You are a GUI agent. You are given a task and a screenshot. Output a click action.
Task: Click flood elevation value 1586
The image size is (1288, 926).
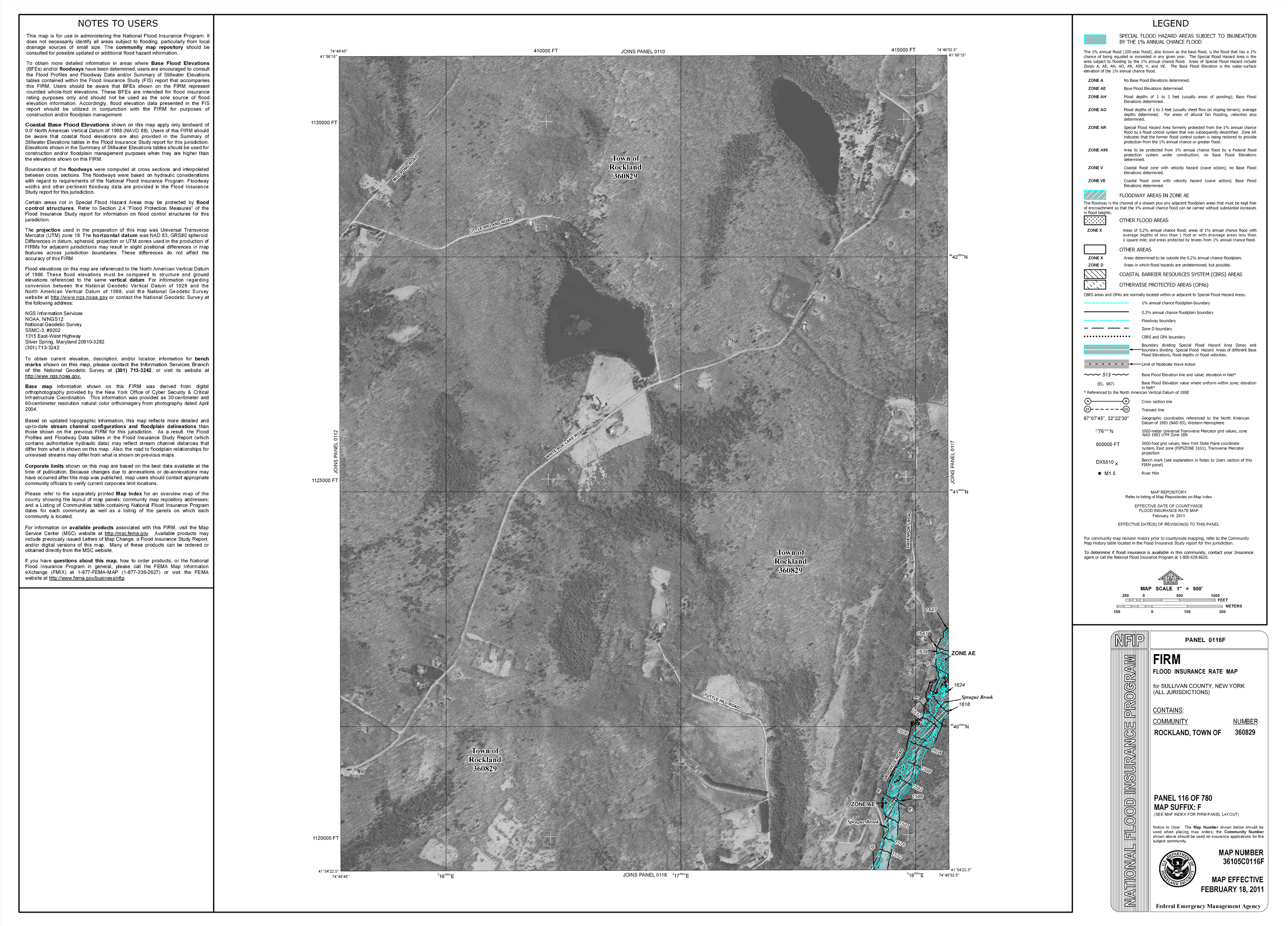pos(917,796)
